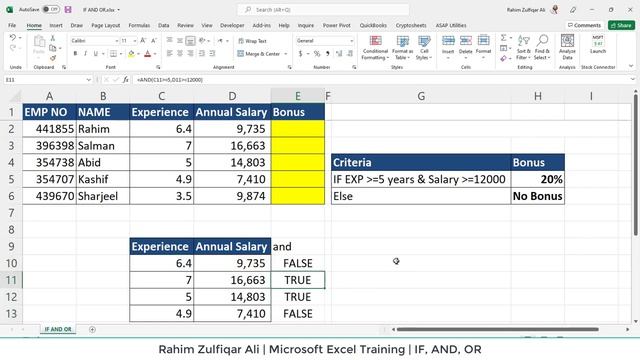Click the Comments button
640x360 pixels.
[584, 25]
